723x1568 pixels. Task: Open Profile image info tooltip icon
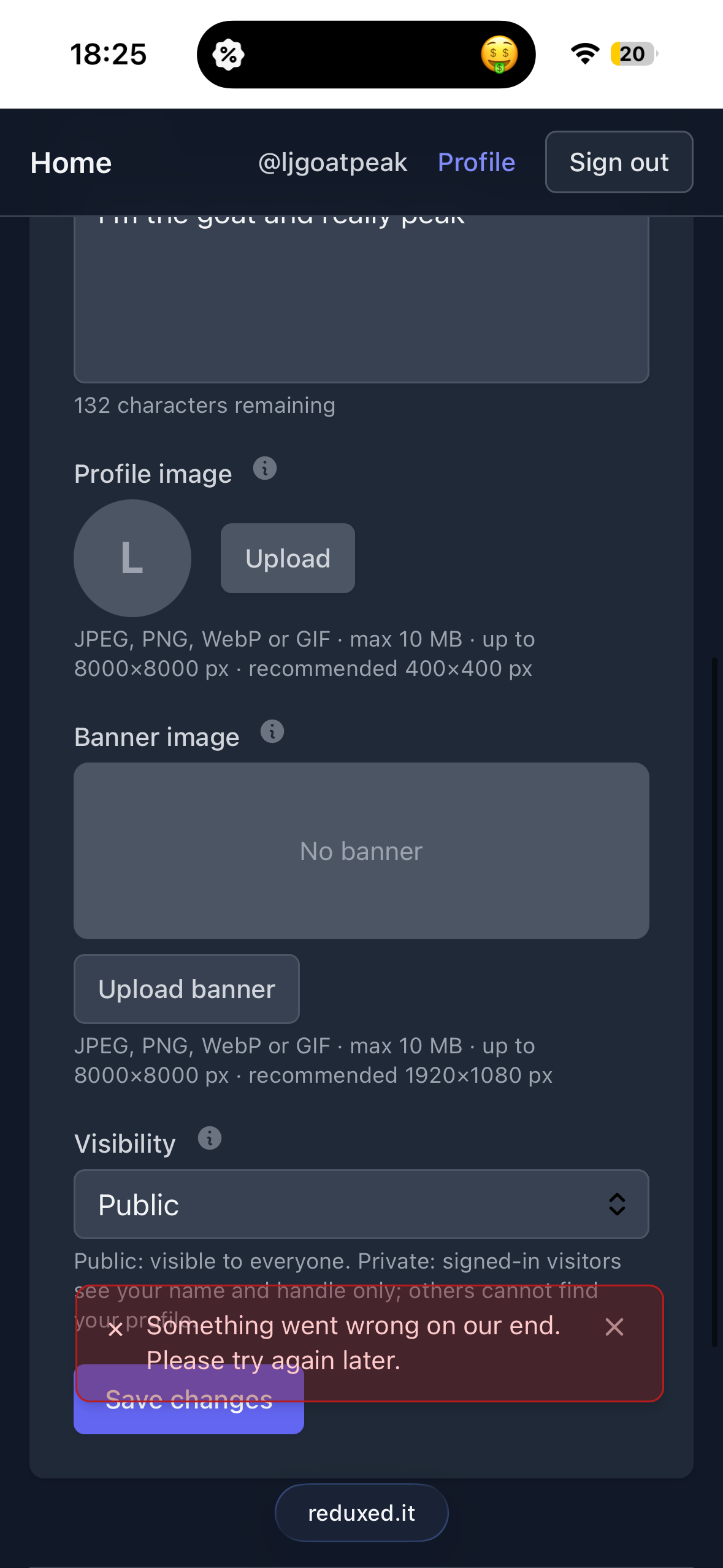tap(265, 469)
